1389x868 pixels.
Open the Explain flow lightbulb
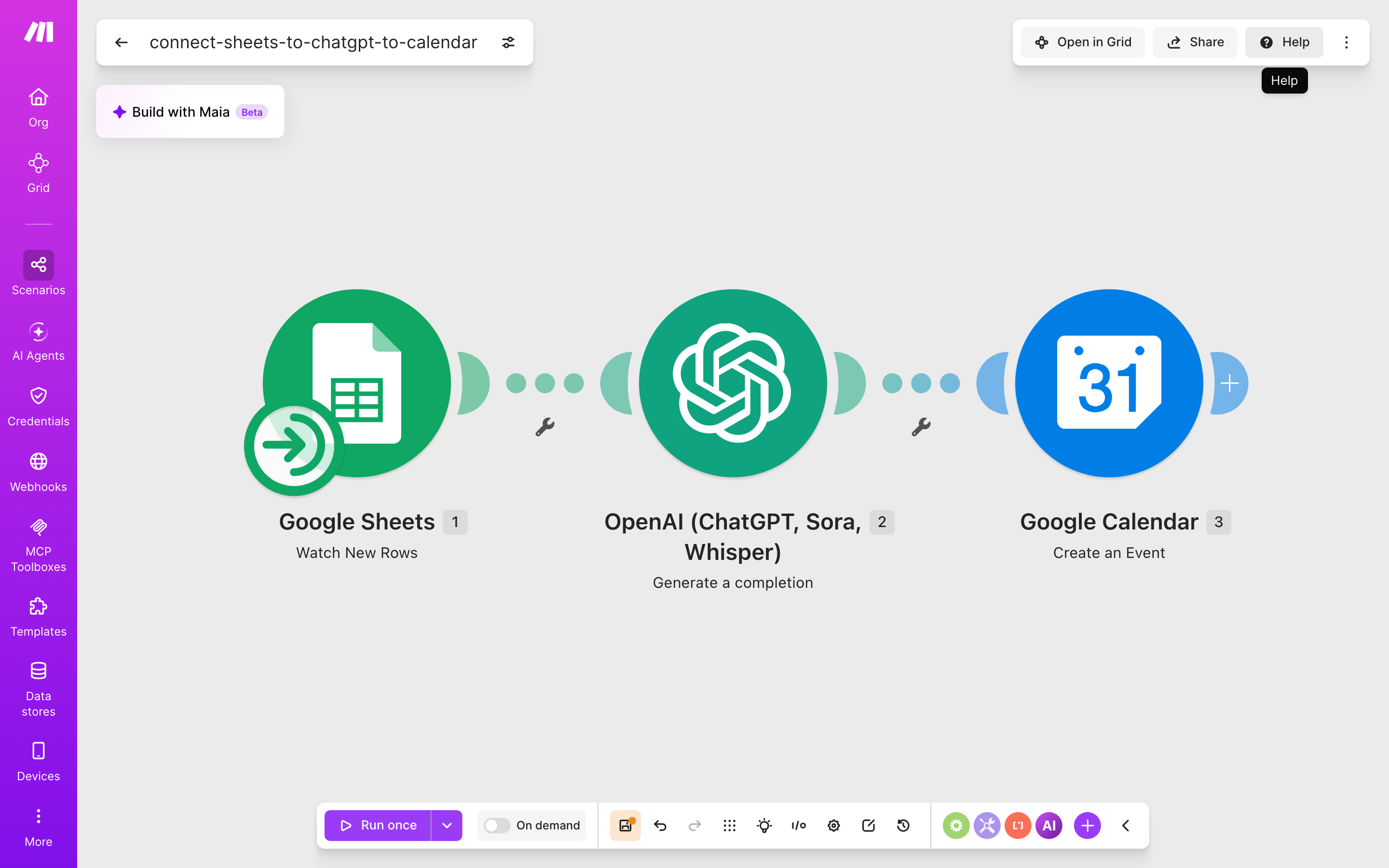pyautogui.click(x=764, y=826)
